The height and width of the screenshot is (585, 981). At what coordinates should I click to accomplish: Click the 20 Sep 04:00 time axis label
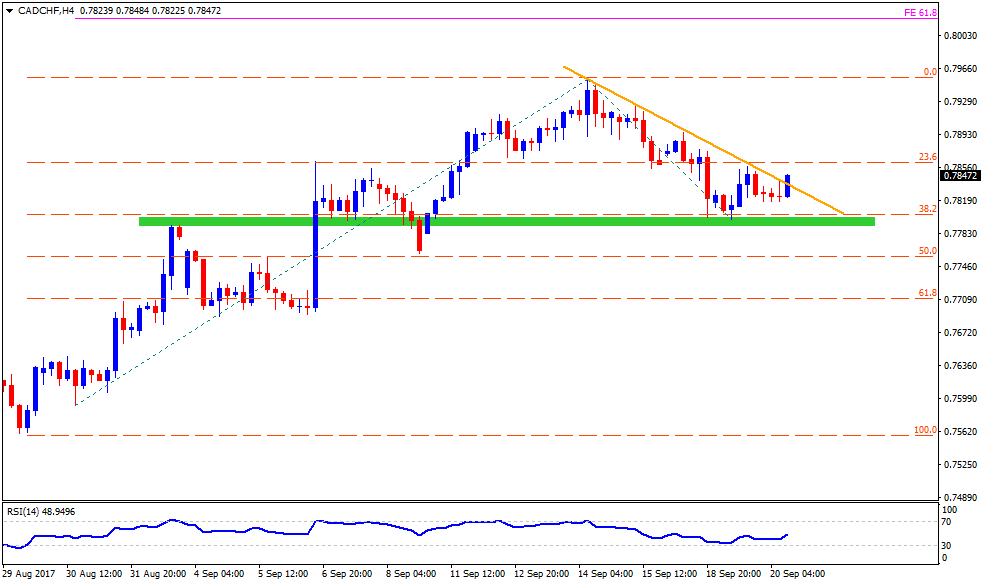(x=797, y=574)
